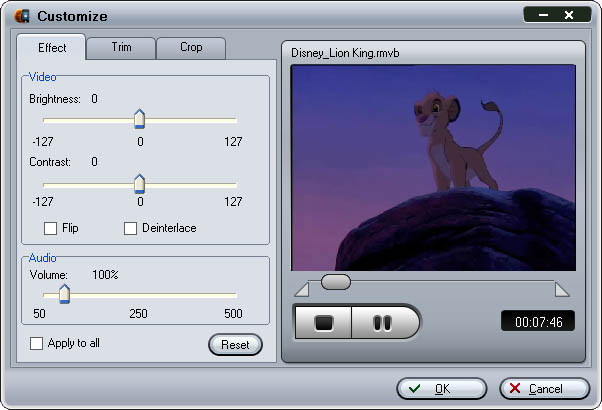Click the 00:07:46 time display
This screenshot has width=602, height=410.
click(x=538, y=321)
